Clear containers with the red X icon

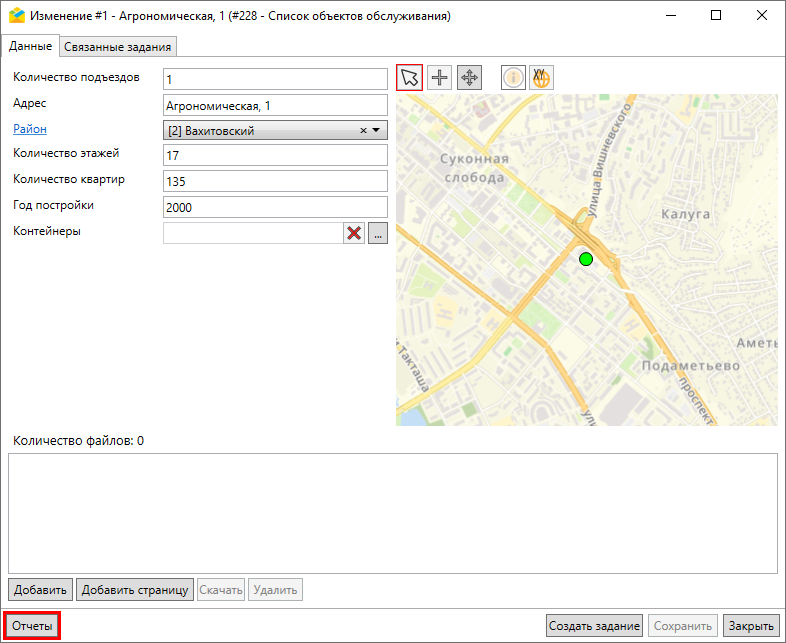(x=354, y=233)
